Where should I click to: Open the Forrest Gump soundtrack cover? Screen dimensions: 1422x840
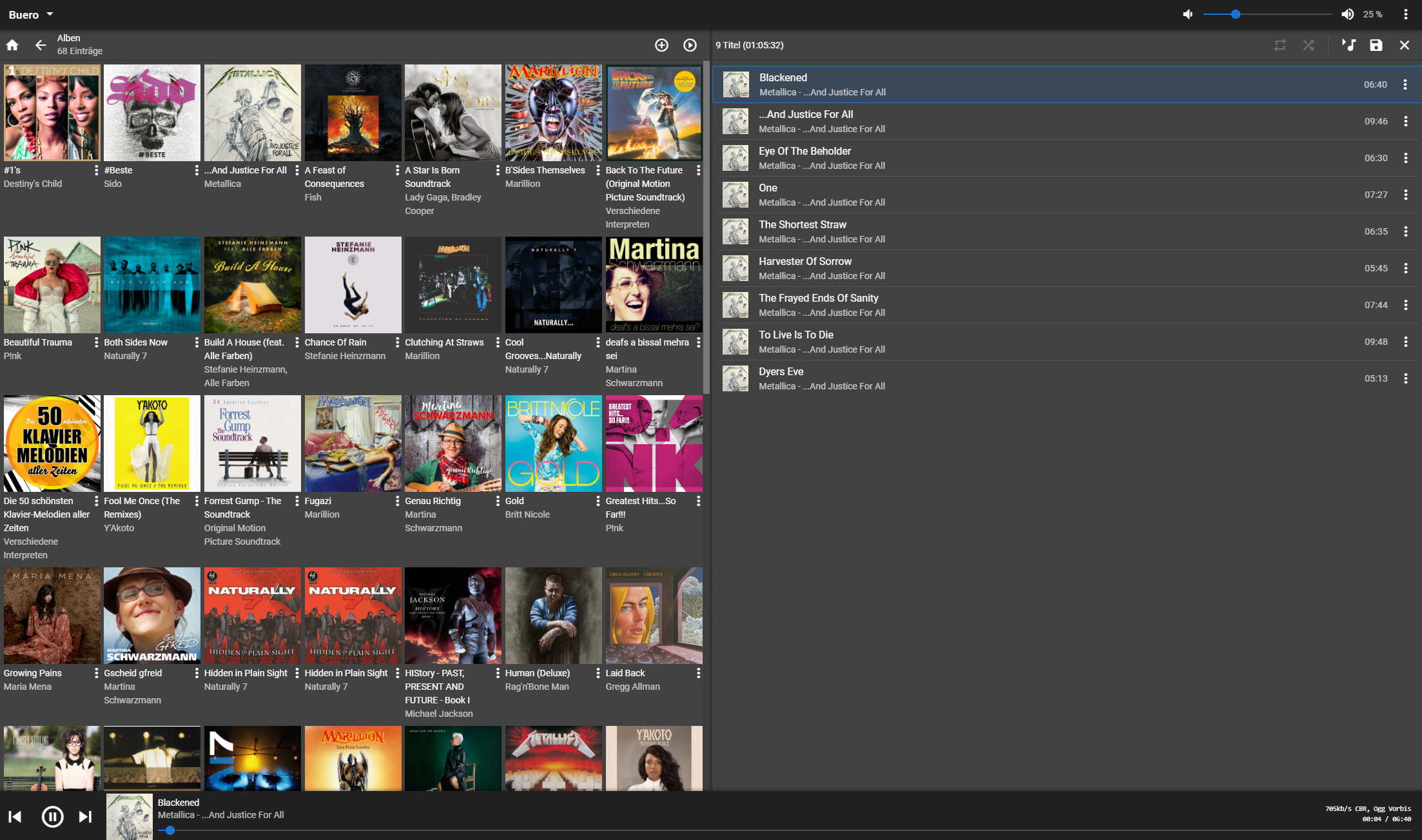point(253,444)
